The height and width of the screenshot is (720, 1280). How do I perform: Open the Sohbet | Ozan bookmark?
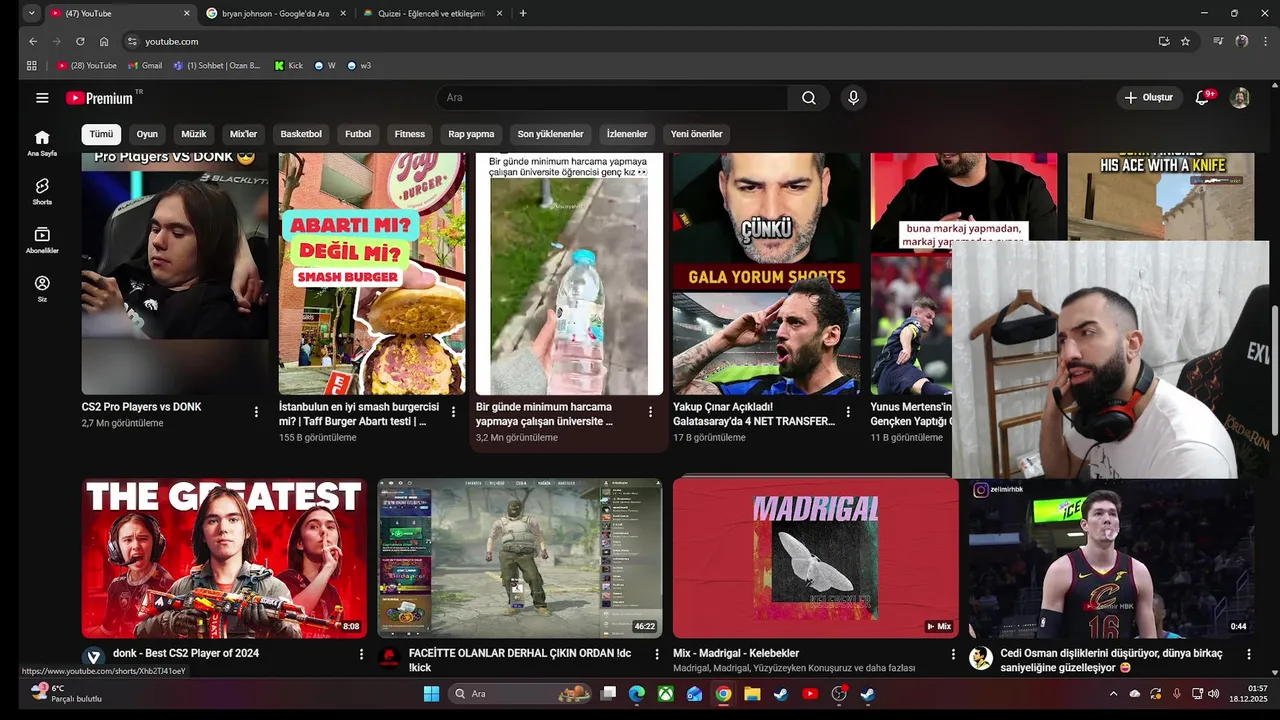[x=217, y=66]
